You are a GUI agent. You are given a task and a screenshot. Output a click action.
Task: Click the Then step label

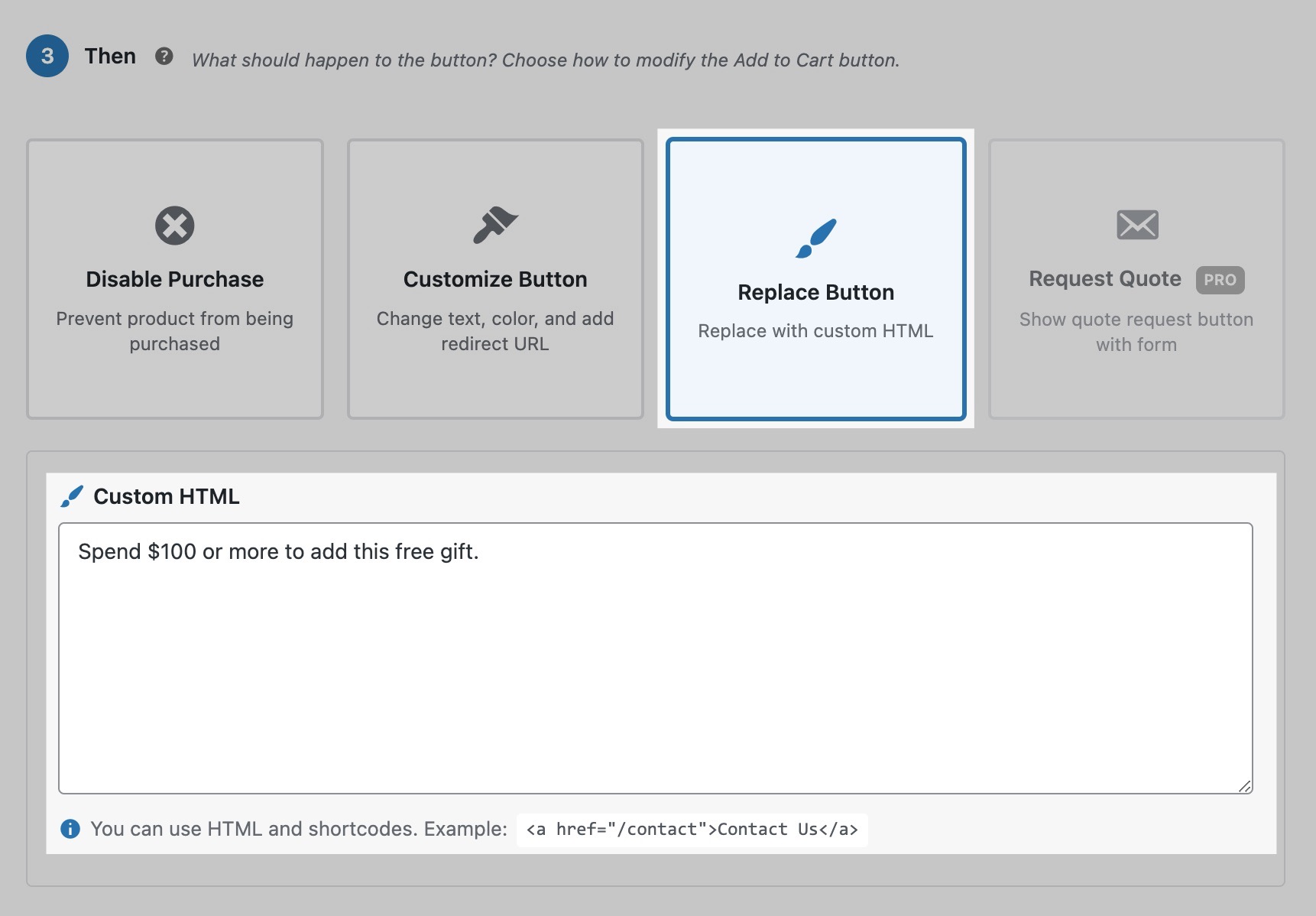tap(112, 56)
